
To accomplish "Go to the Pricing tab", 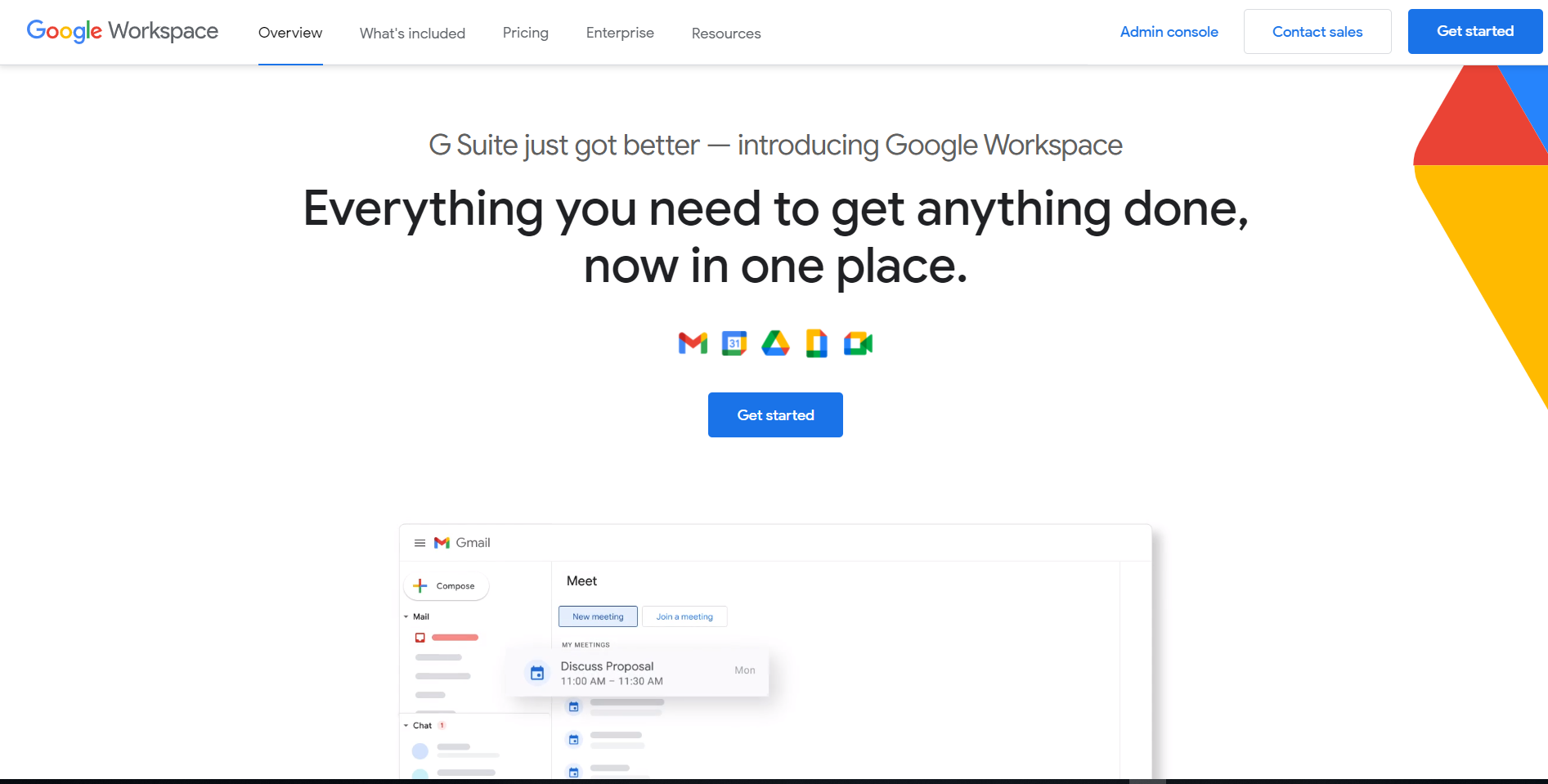I will click(x=525, y=33).
